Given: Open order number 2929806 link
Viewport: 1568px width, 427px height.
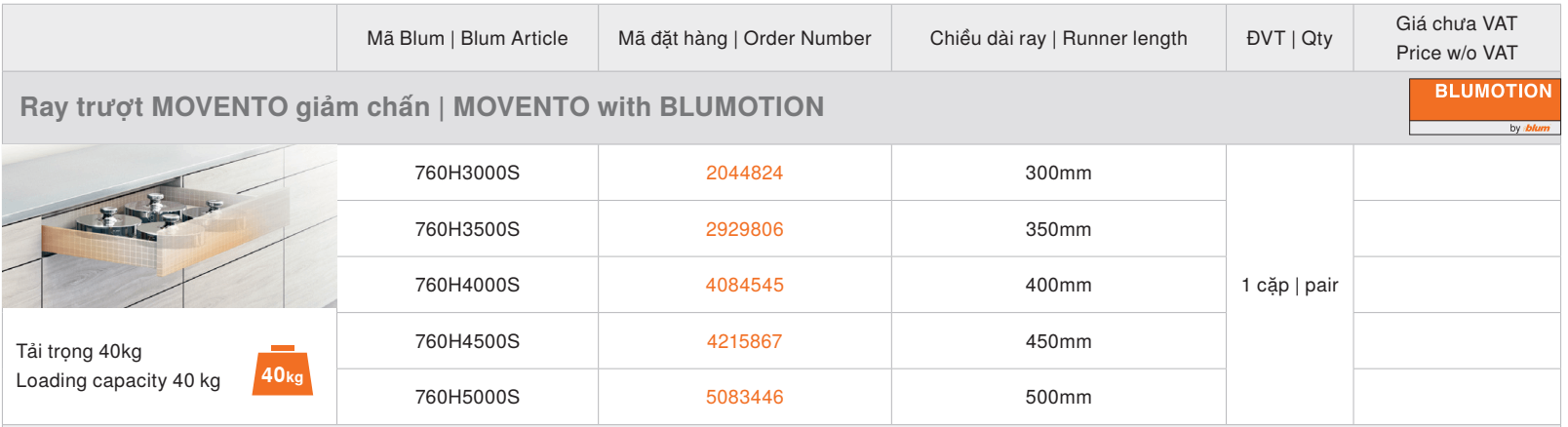Looking at the screenshot, I should tap(744, 229).
